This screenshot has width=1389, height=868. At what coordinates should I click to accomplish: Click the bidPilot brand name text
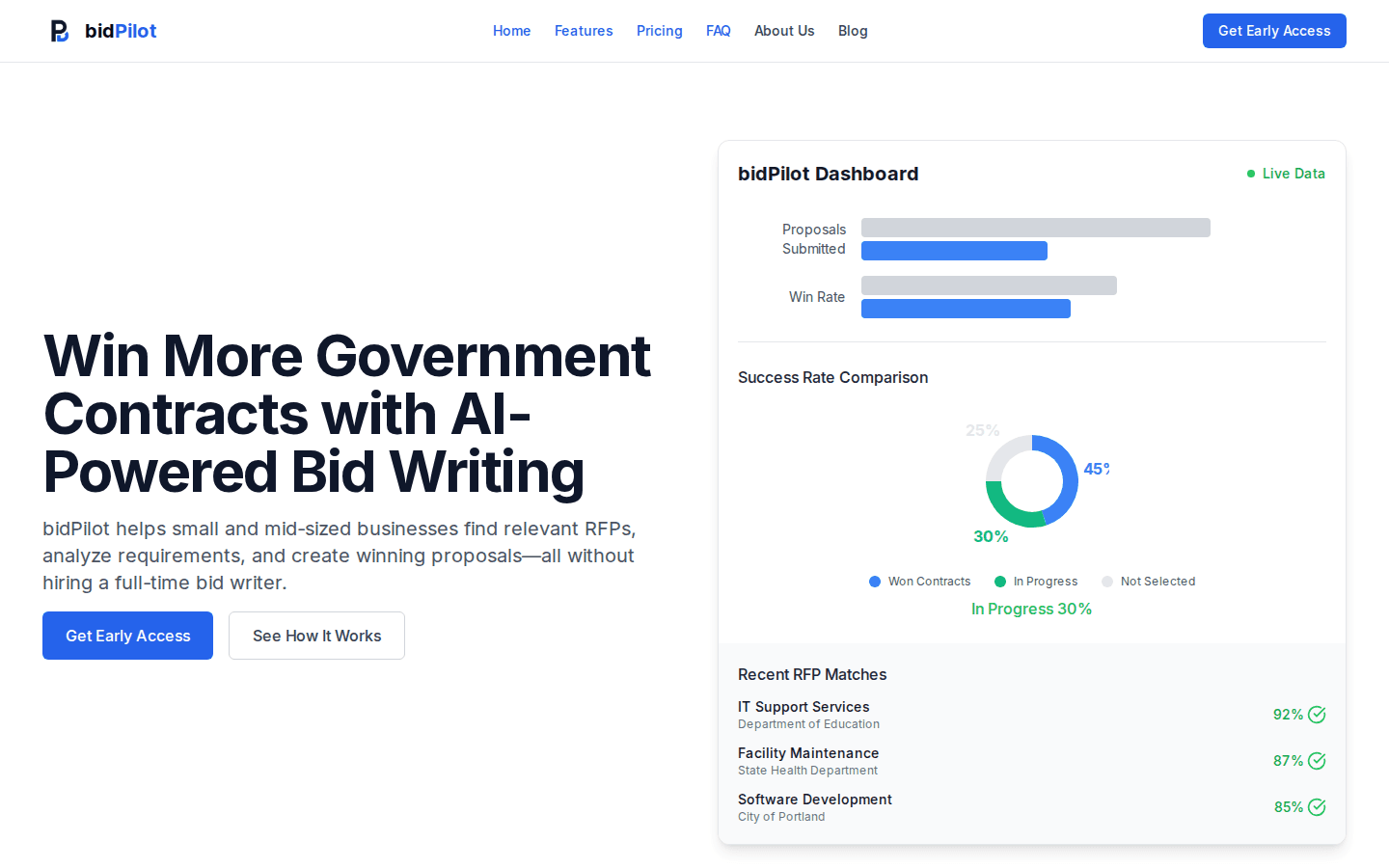pos(121,31)
